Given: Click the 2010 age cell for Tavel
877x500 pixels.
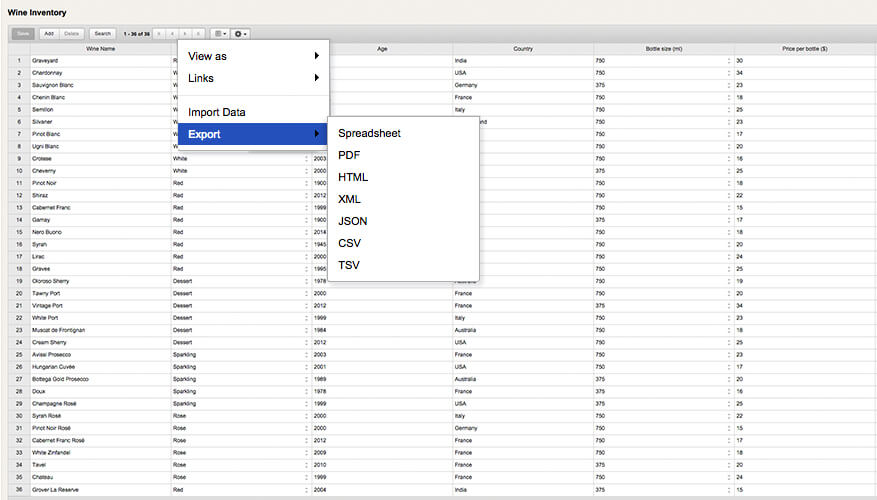Looking at the screenshot, I should tap(382, 465).
